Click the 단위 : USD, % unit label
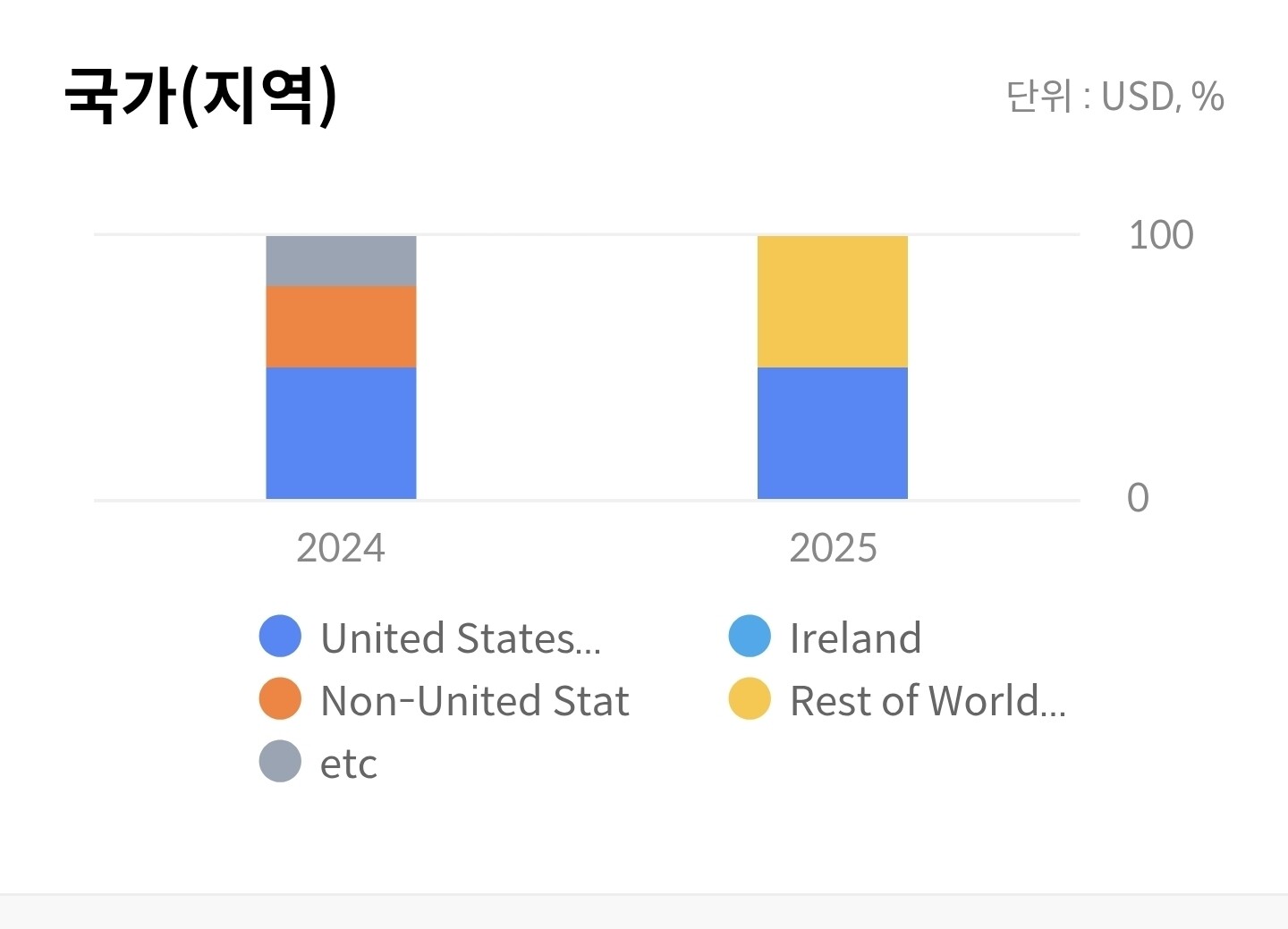This screenshot has height=929, width=1288. point(1114,97)
